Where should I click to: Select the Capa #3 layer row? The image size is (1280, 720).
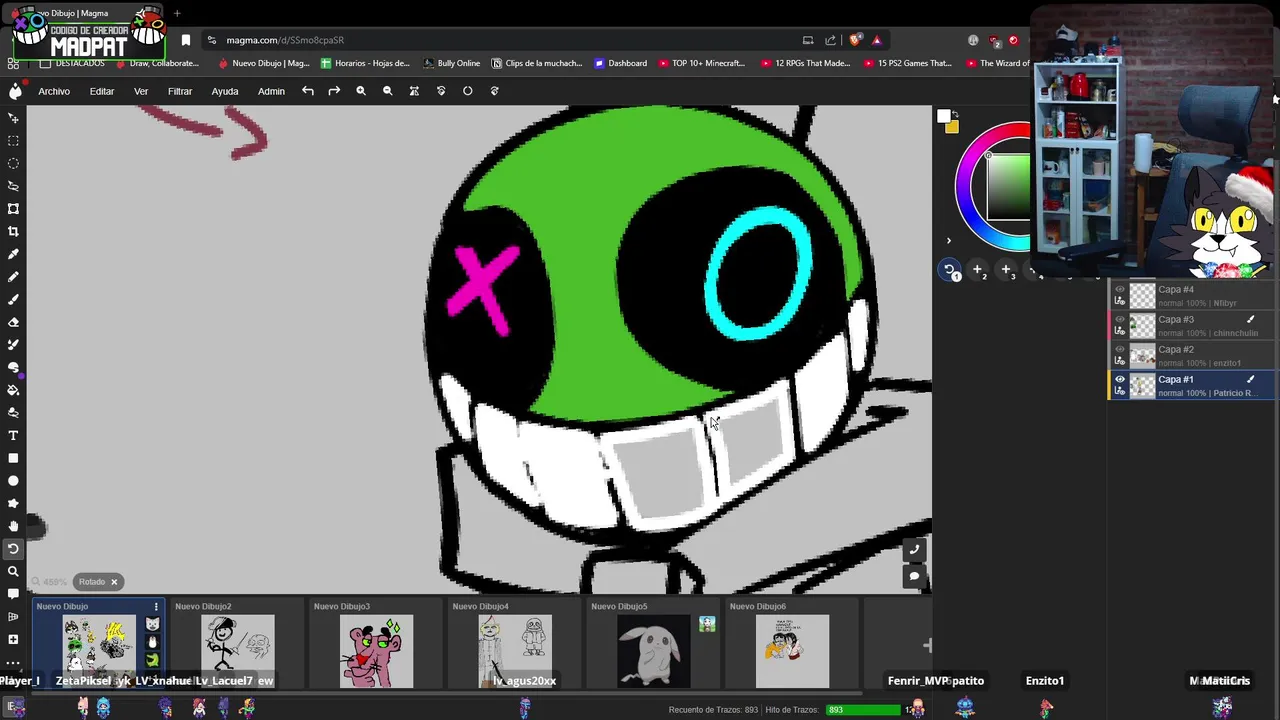1193,325
